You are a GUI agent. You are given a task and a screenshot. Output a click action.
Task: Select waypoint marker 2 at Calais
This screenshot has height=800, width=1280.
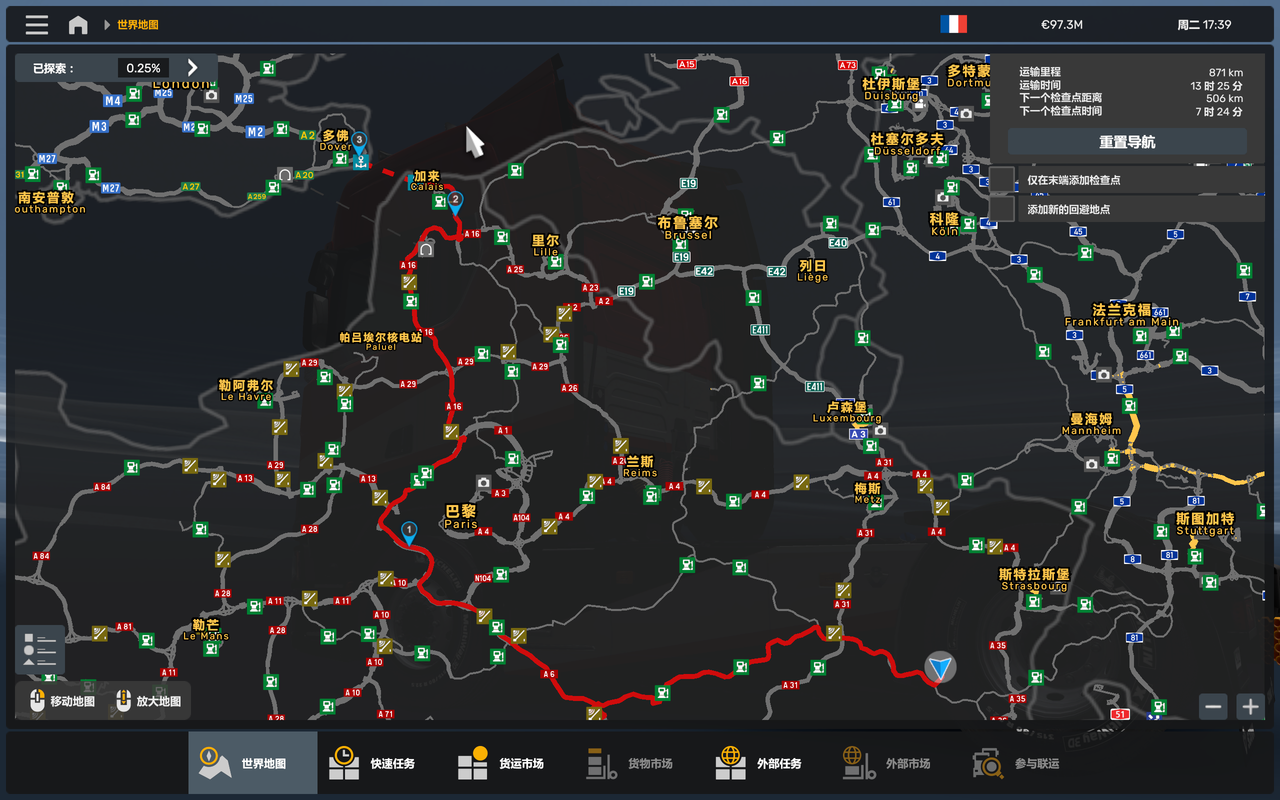pos(455,203)
